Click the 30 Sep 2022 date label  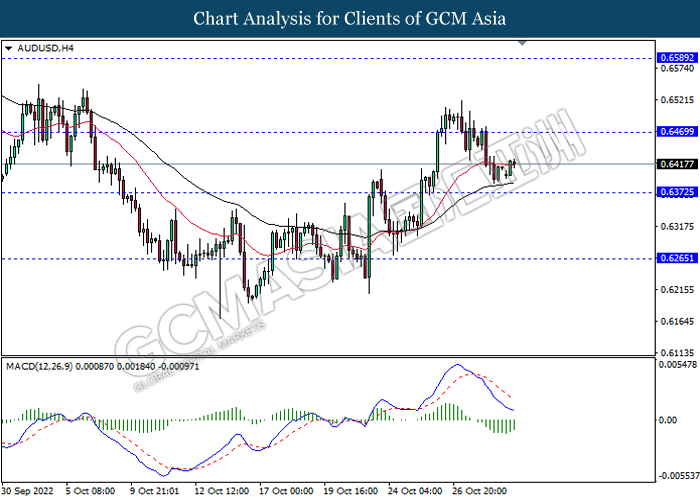click(28, 491)
